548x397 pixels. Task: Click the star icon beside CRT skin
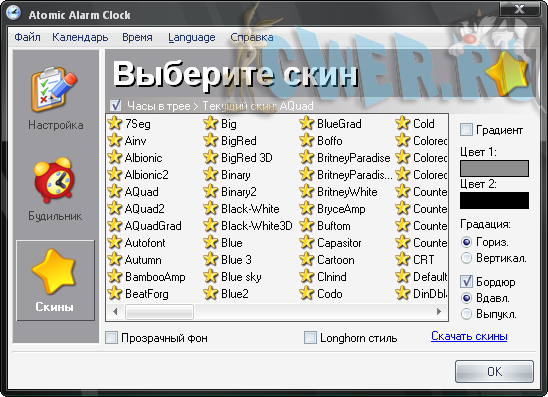[x=402, y=259]
